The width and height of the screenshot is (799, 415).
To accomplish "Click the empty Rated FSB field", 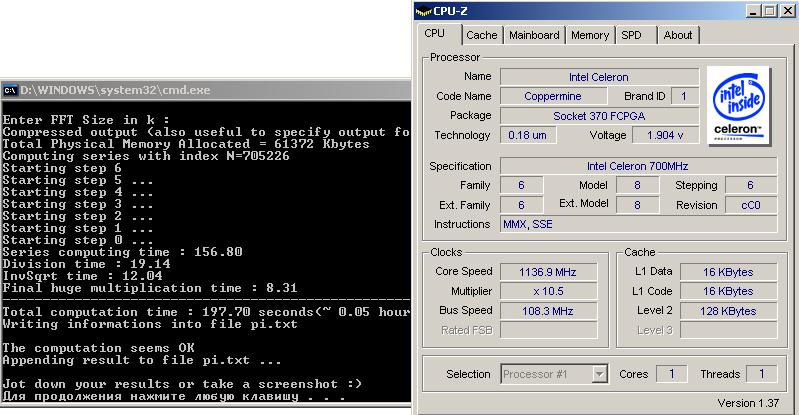I will click(x=548, y=330).
